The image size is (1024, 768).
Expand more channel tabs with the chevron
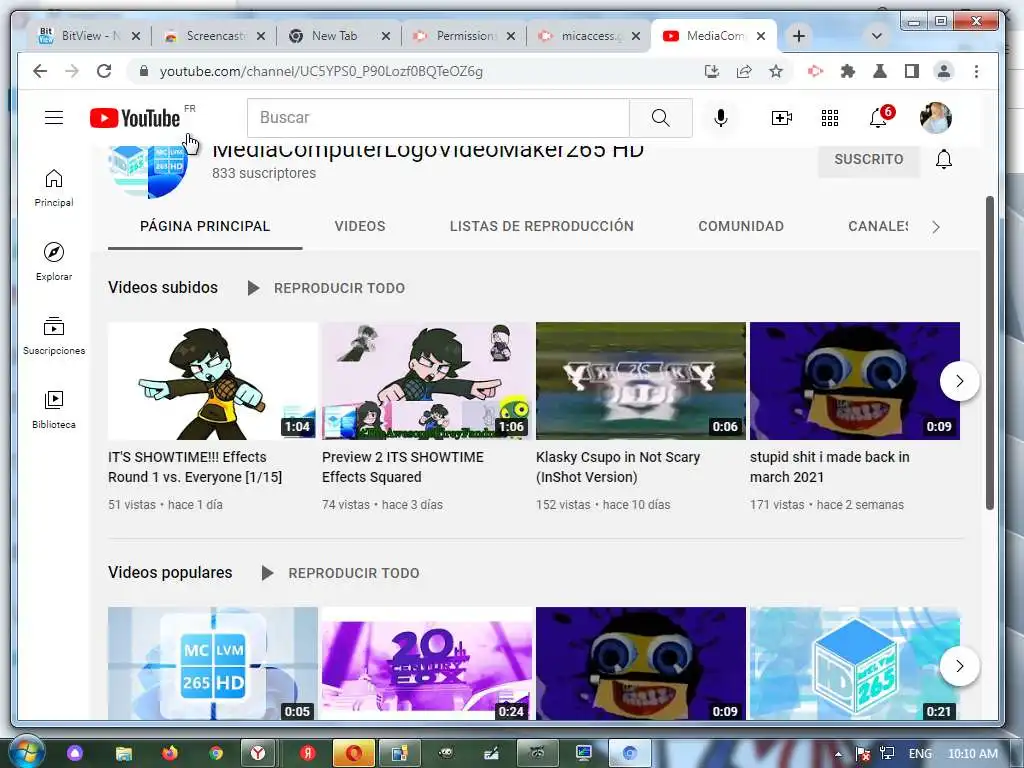point(936,227)
